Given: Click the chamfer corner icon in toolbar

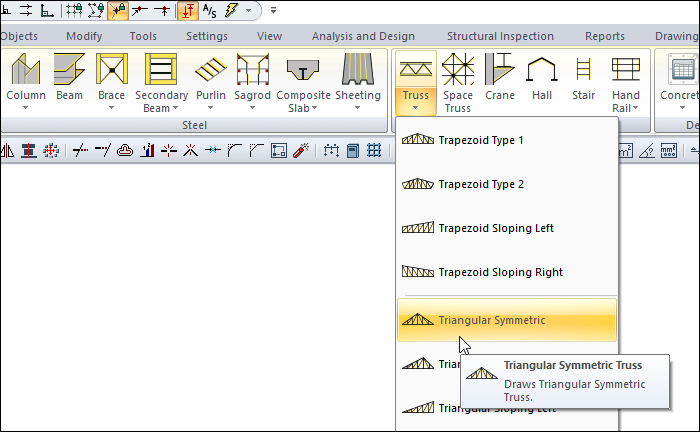Looking at the screenshot, I should point(256,151).
